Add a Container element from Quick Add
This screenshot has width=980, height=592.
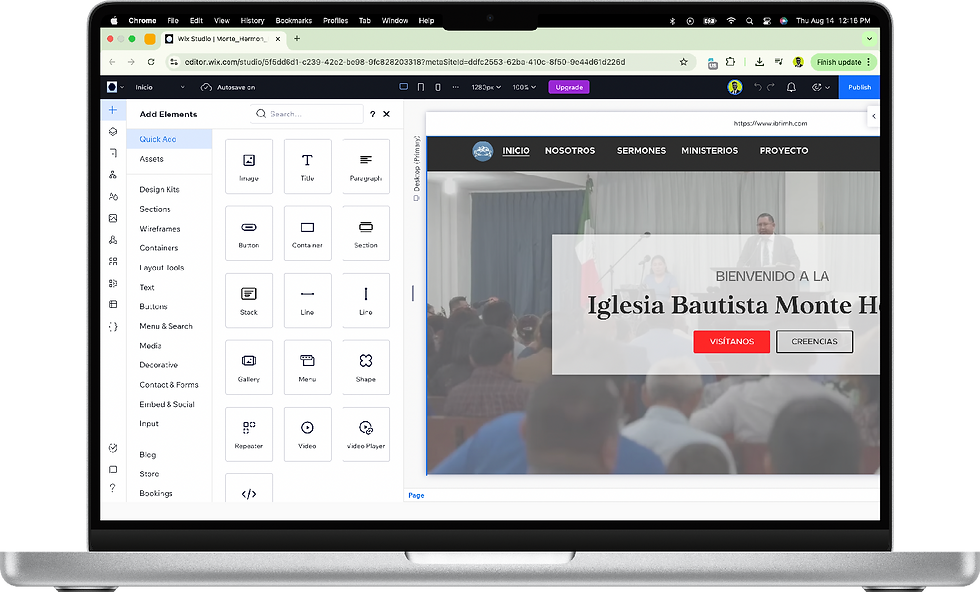[308, 233]
